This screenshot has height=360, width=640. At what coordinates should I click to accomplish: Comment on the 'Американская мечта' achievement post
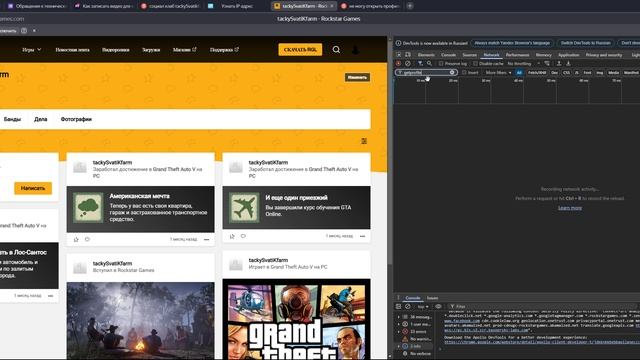point(87,240)
